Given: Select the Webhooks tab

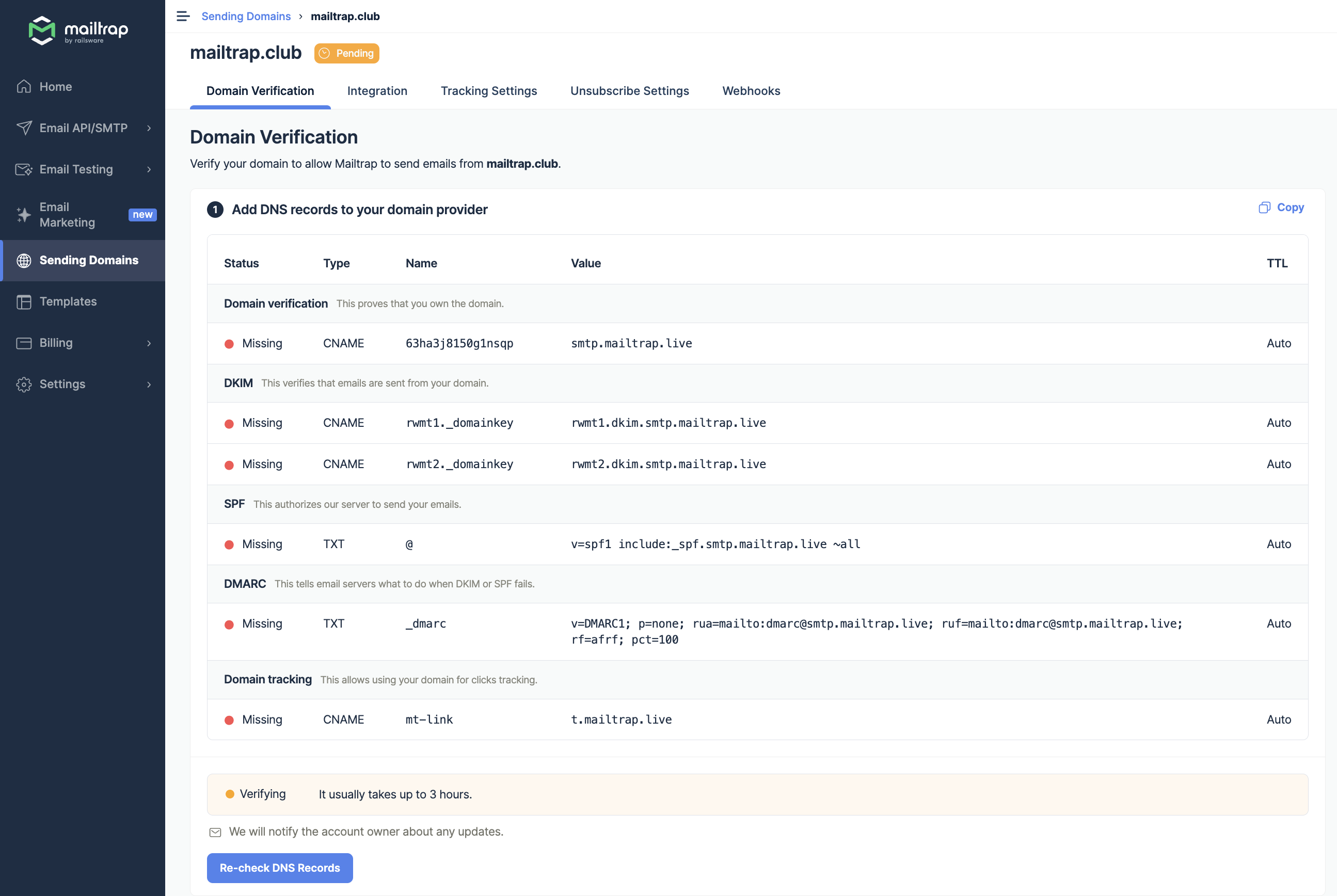Looking at the screenshot, I should pos(751,91).
